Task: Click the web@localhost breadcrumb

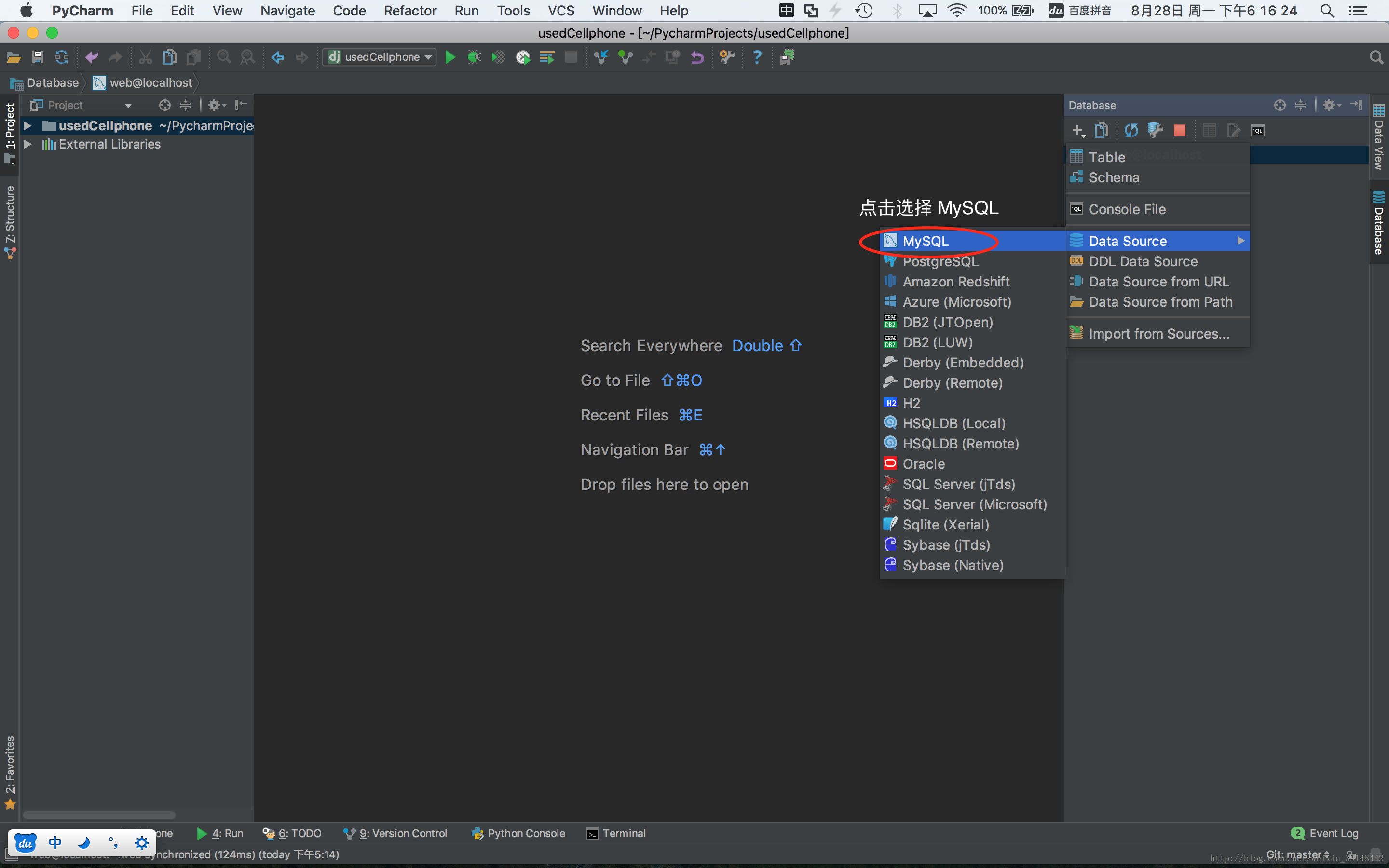Action: [143, 82]
